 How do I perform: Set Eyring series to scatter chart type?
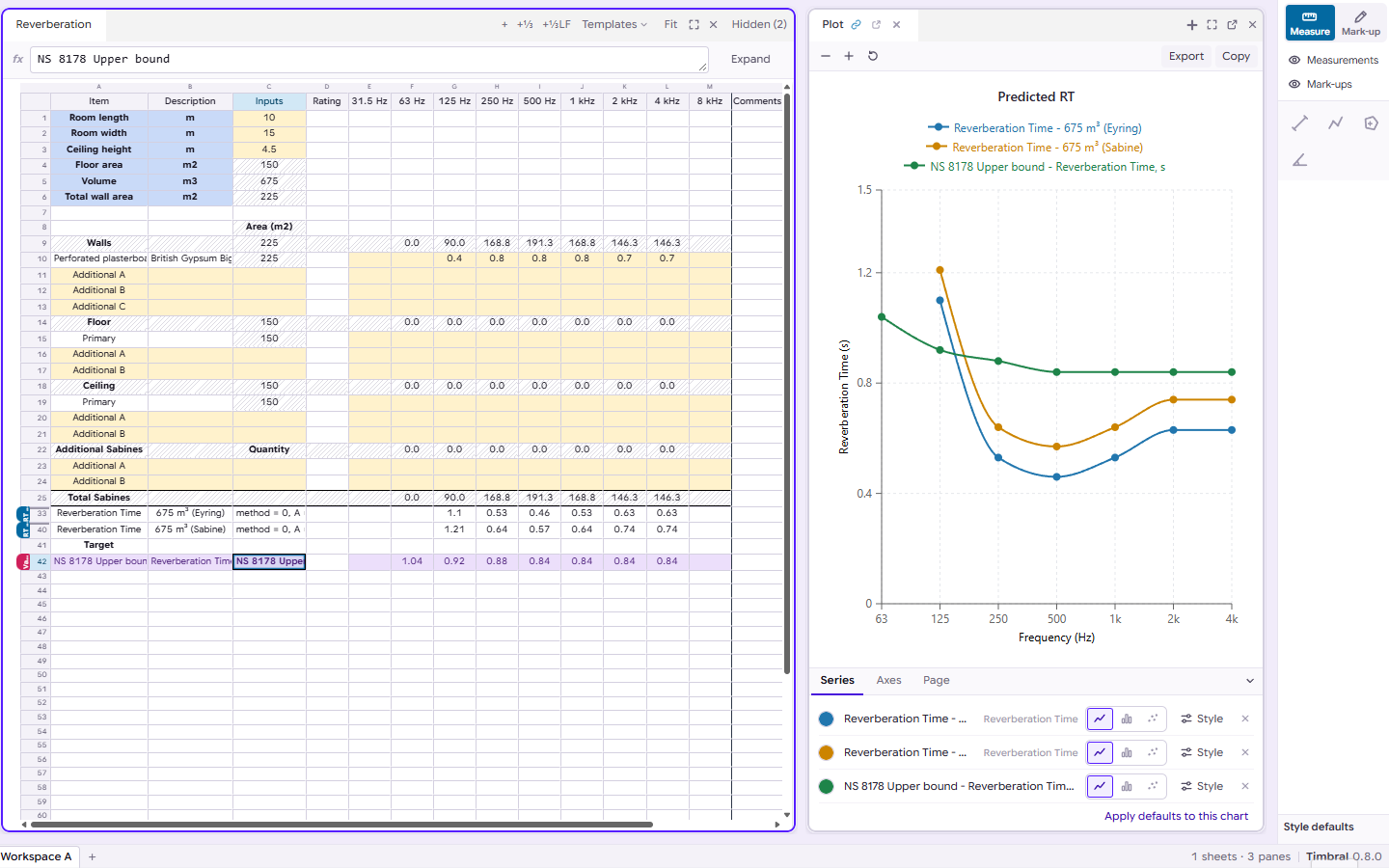[1153, 719]
